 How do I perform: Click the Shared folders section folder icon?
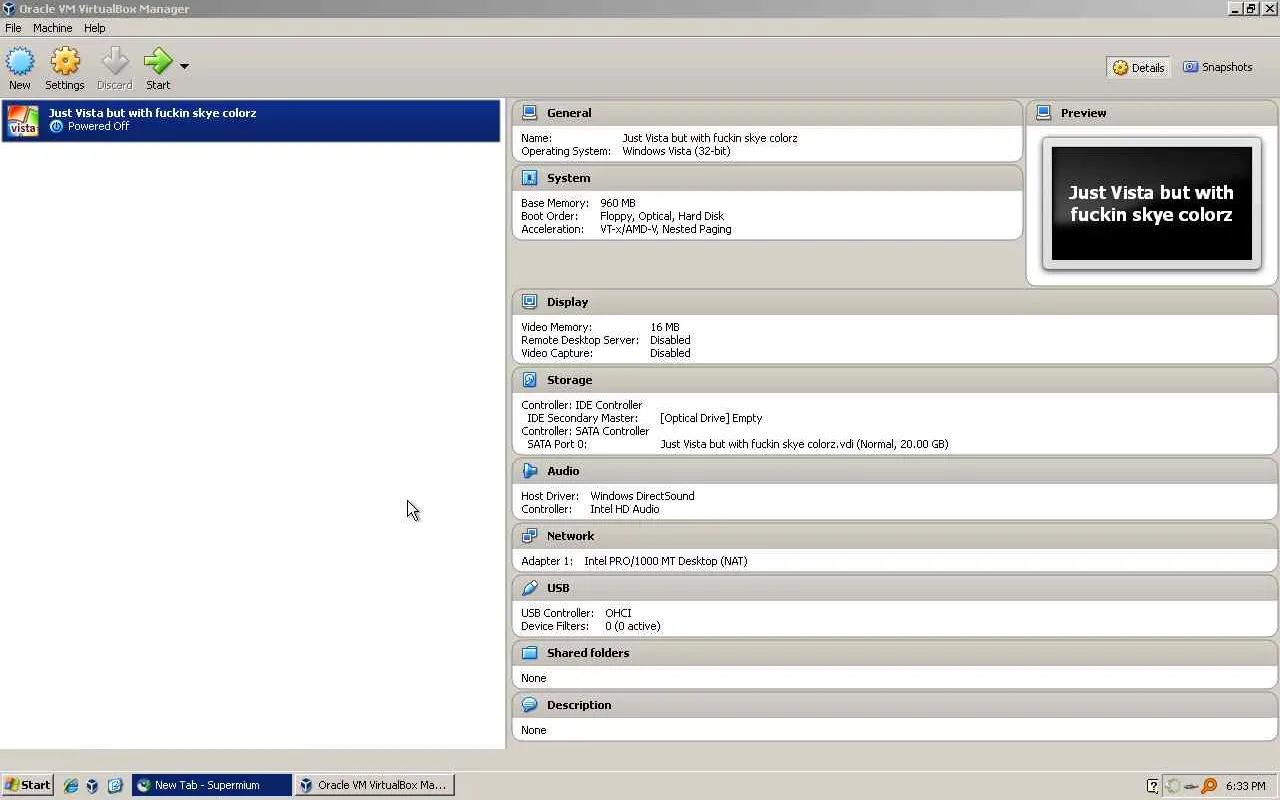pos(530,653)
